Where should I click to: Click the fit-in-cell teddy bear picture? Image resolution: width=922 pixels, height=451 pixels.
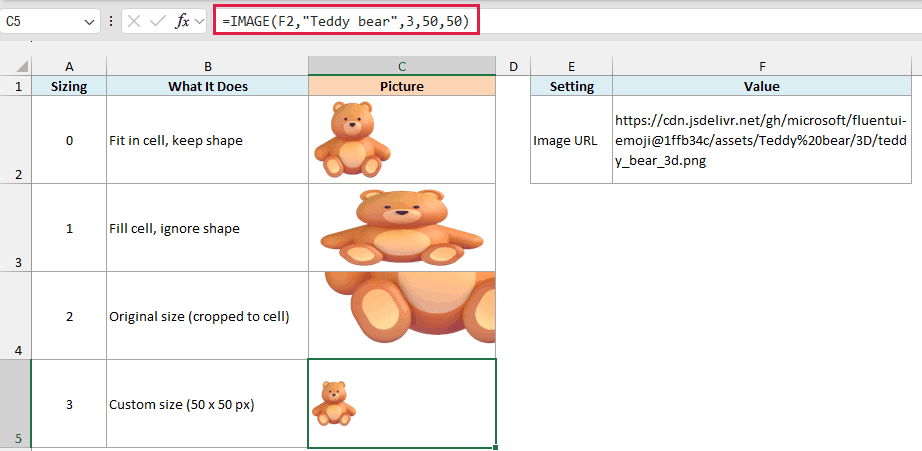tap(352, 139)
